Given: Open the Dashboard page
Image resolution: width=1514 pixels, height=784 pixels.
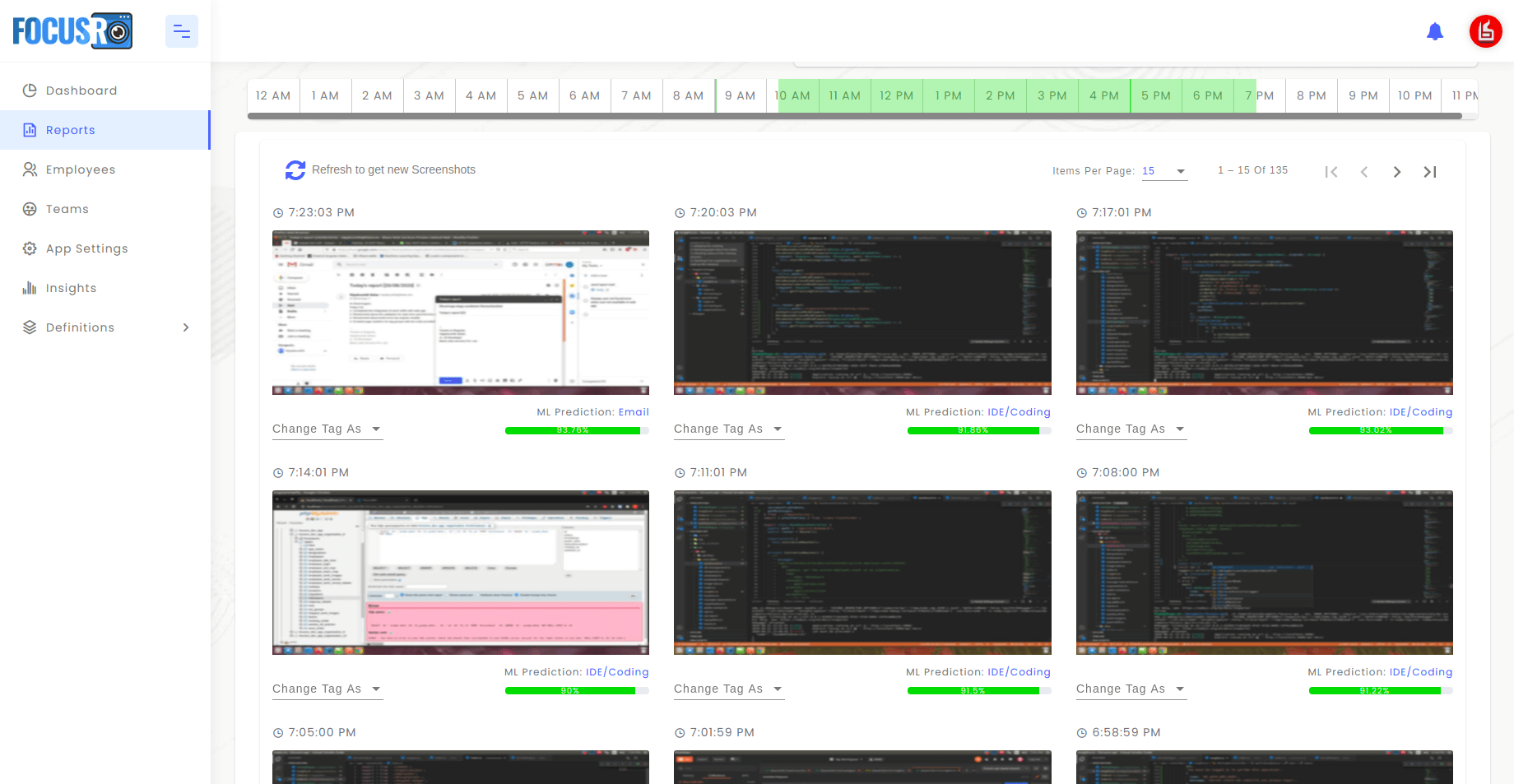Looking at the screenshot, I should click(x=81, y=90).
